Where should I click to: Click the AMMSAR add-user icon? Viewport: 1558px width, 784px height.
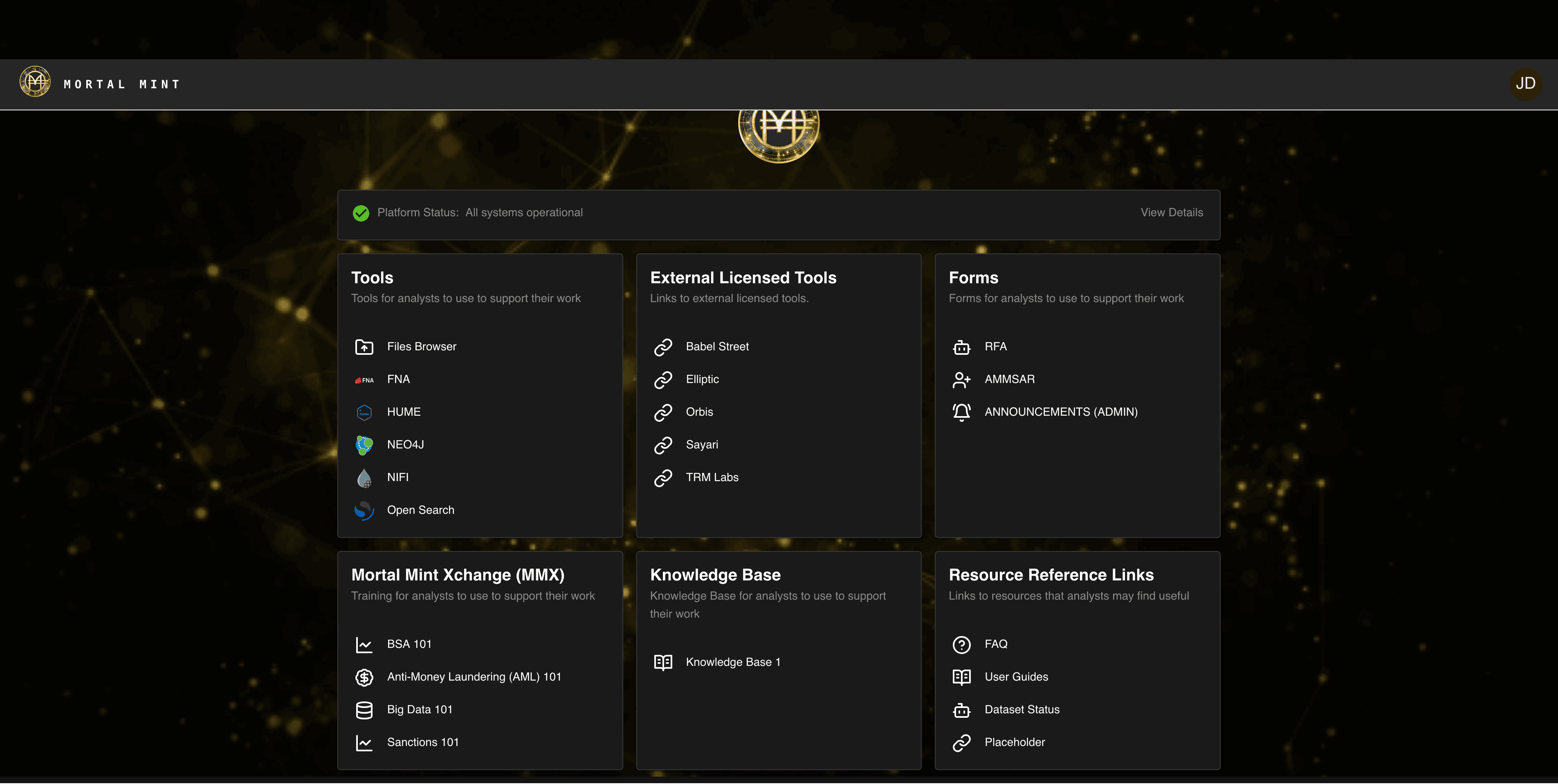[x=961, y=380]
